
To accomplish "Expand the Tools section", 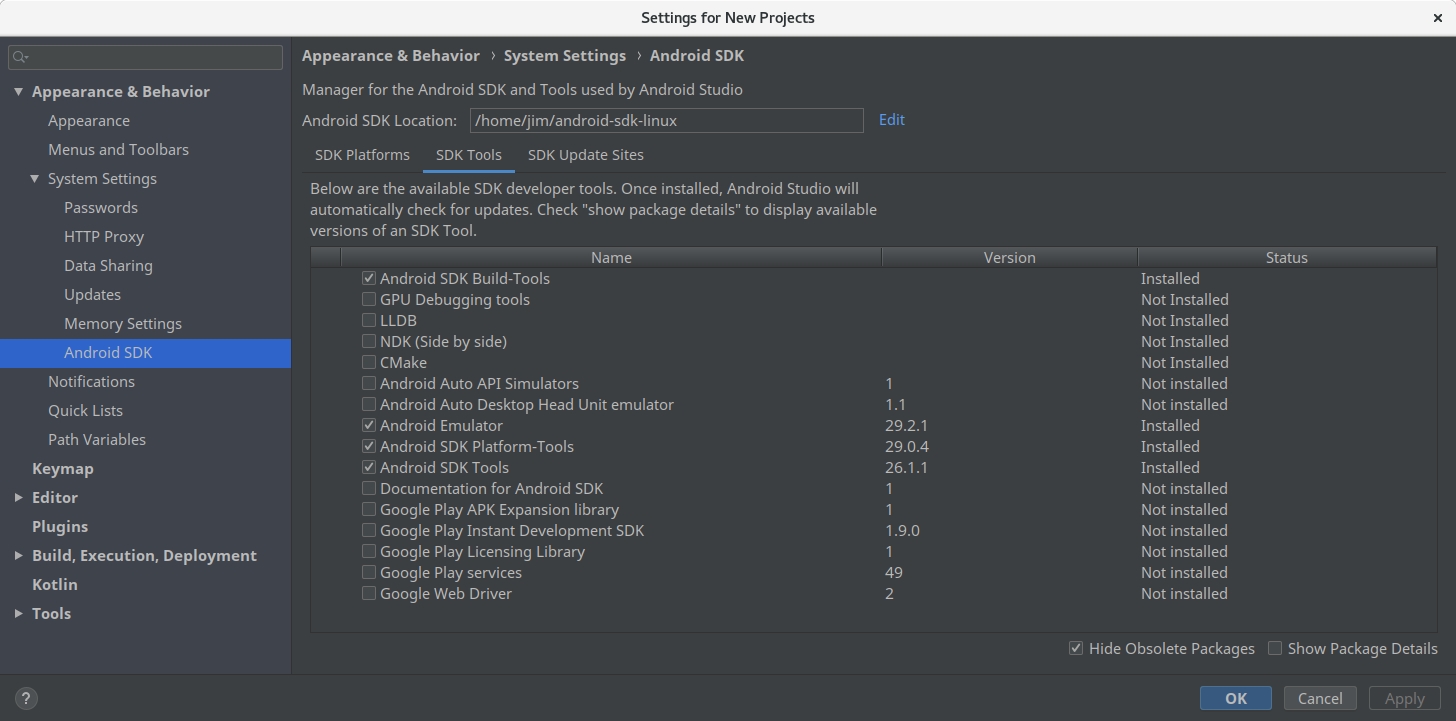I will tap(17, 613).
